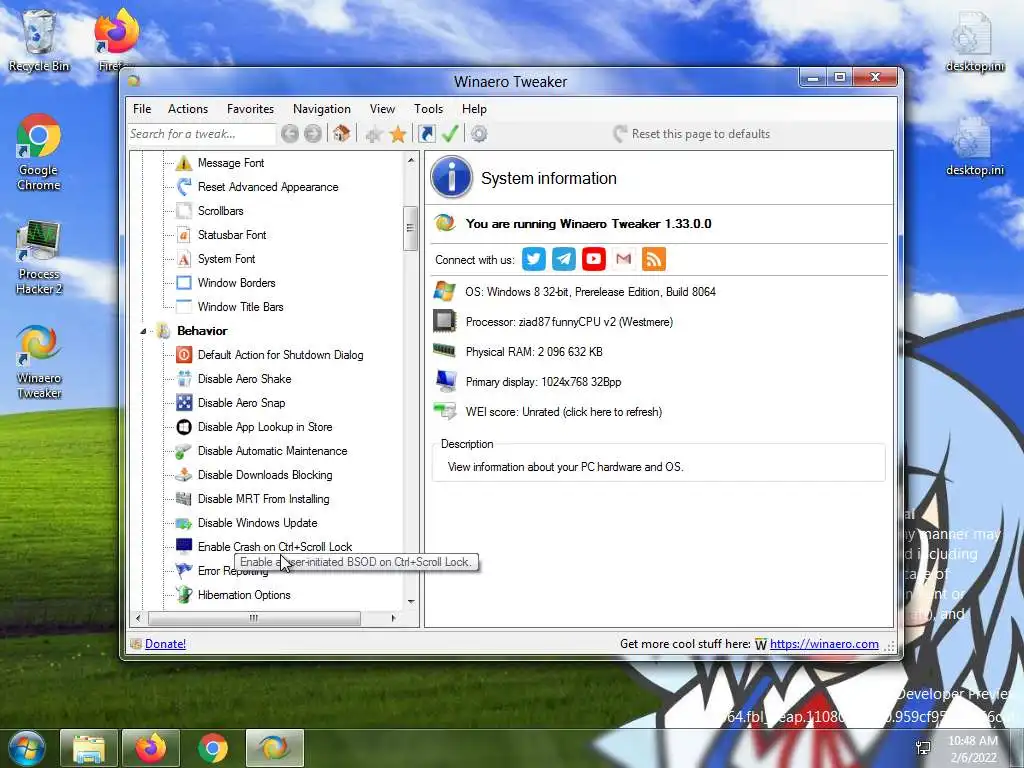Open Google Chrome desktop icon
This screenshot has height=768, width=1024.
click(39, 153)
